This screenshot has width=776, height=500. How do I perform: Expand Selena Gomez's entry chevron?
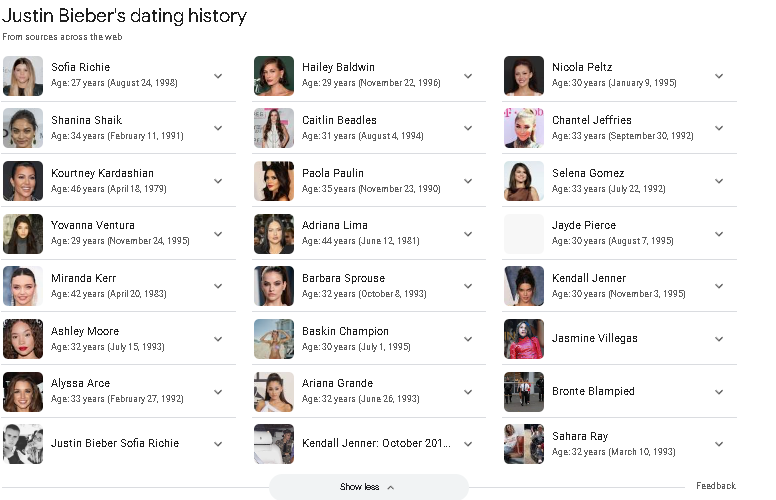718,181
